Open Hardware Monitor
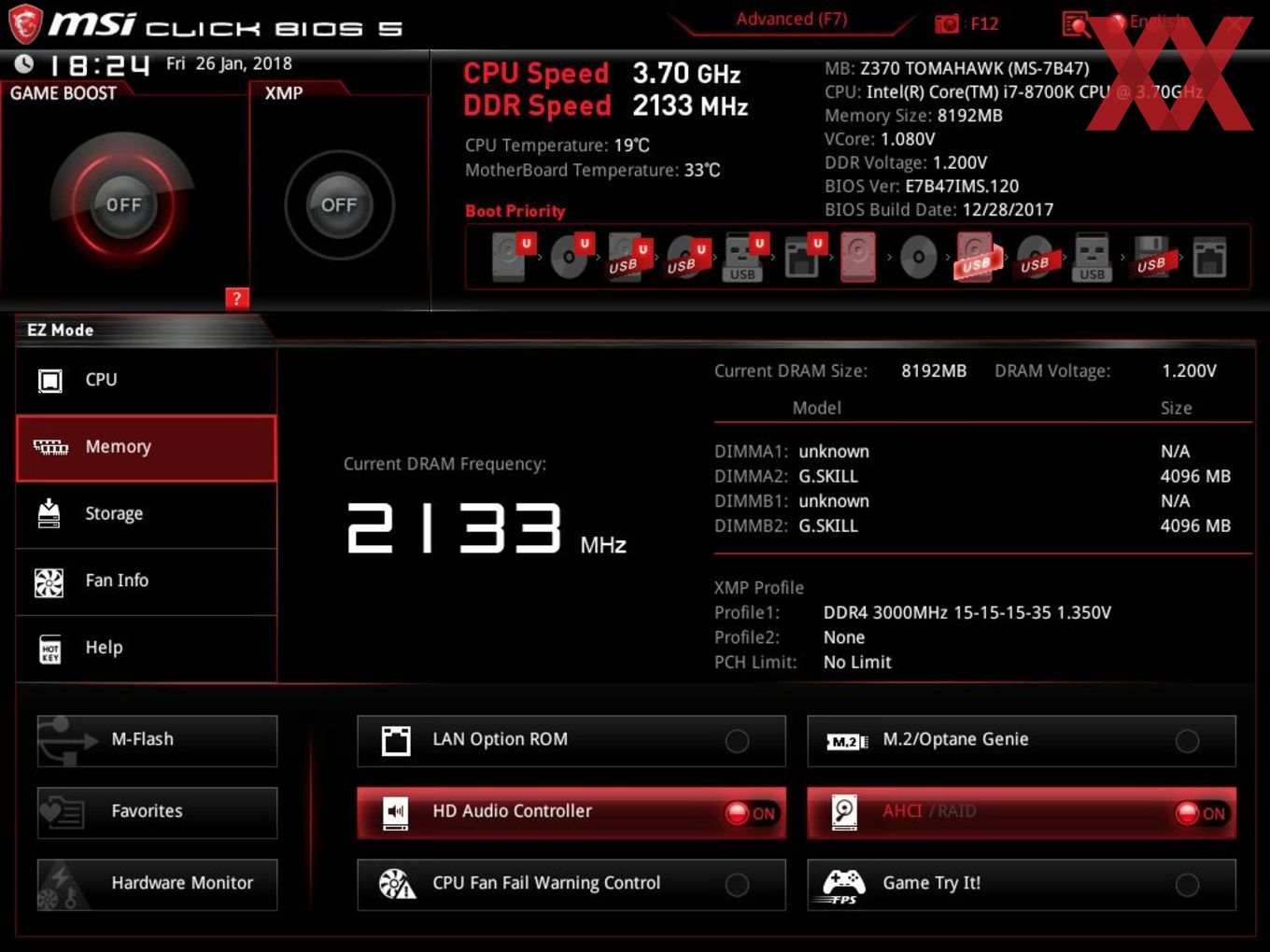The height and width of the screenshot is (952, 1270). [157, 885]
